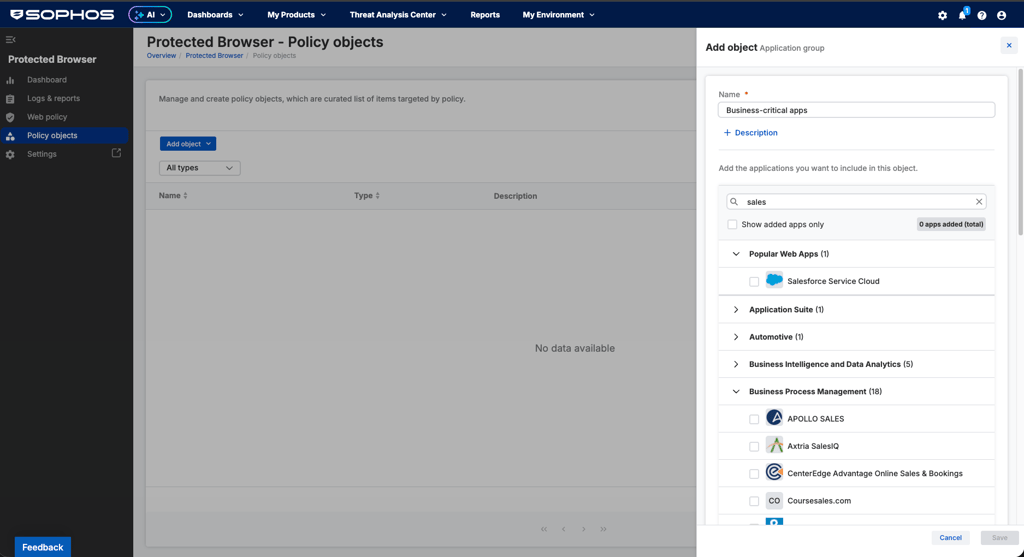Collapse the sidebar with the menu toggle icon
The height and width of the screenshot is (557, 1024).
tap(10, 40)
